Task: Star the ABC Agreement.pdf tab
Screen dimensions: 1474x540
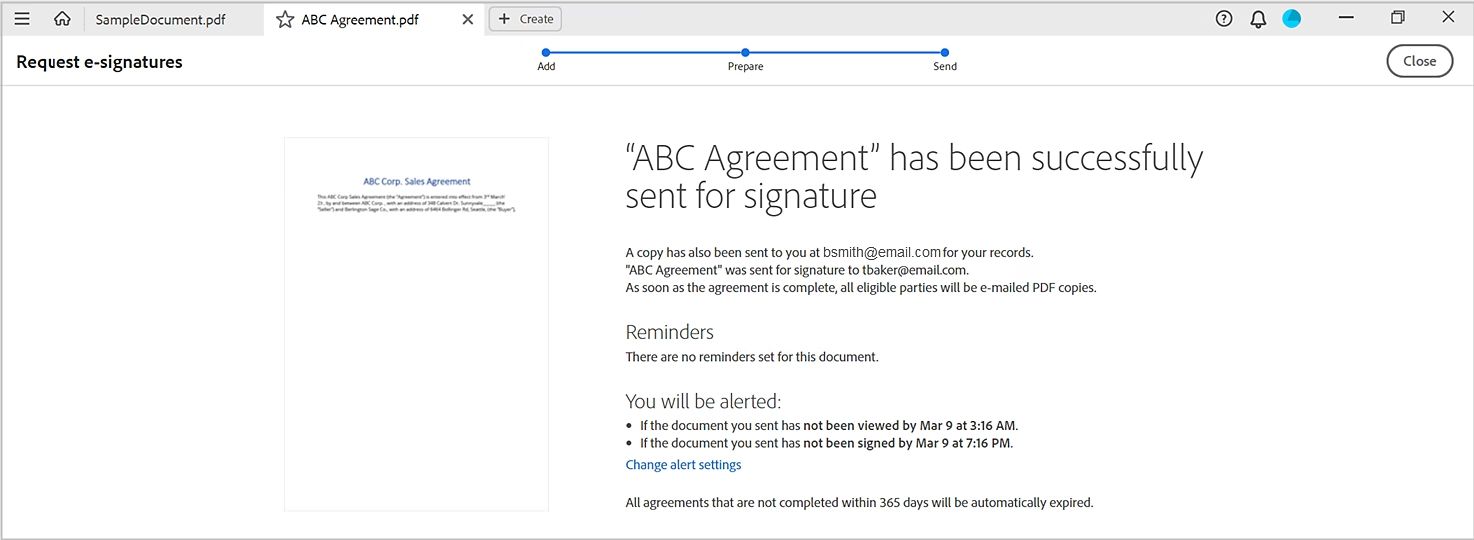Action: (x=285, y=19)
